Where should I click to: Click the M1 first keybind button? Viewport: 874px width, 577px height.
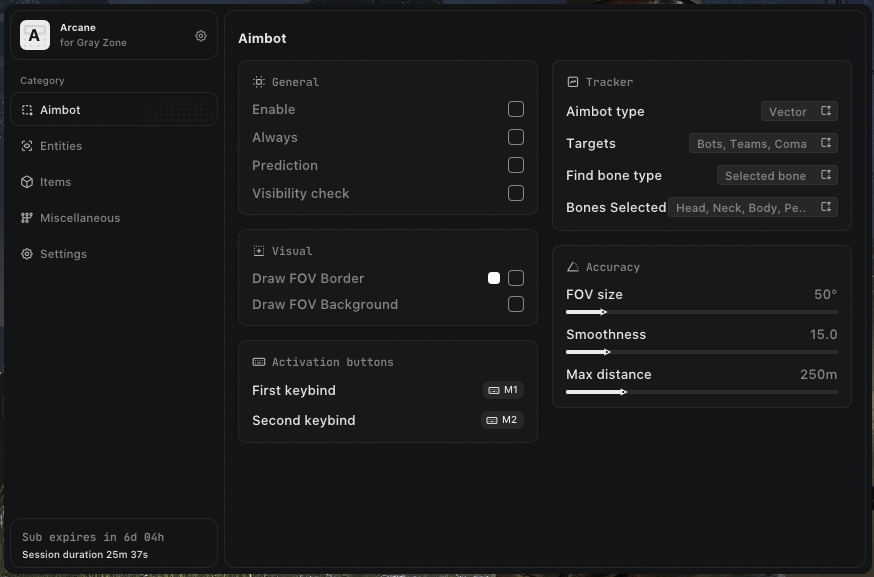[502, 390]
